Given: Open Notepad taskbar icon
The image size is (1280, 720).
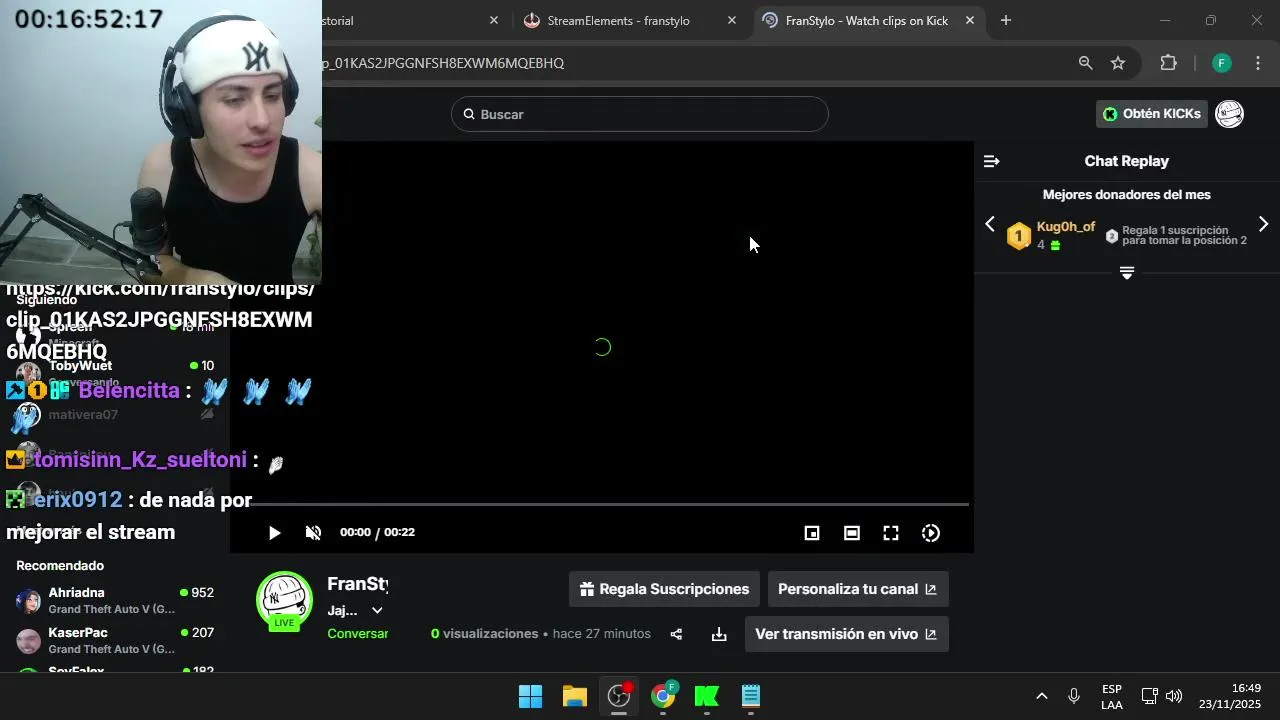Looking at the screenshot, I should 751,696.
